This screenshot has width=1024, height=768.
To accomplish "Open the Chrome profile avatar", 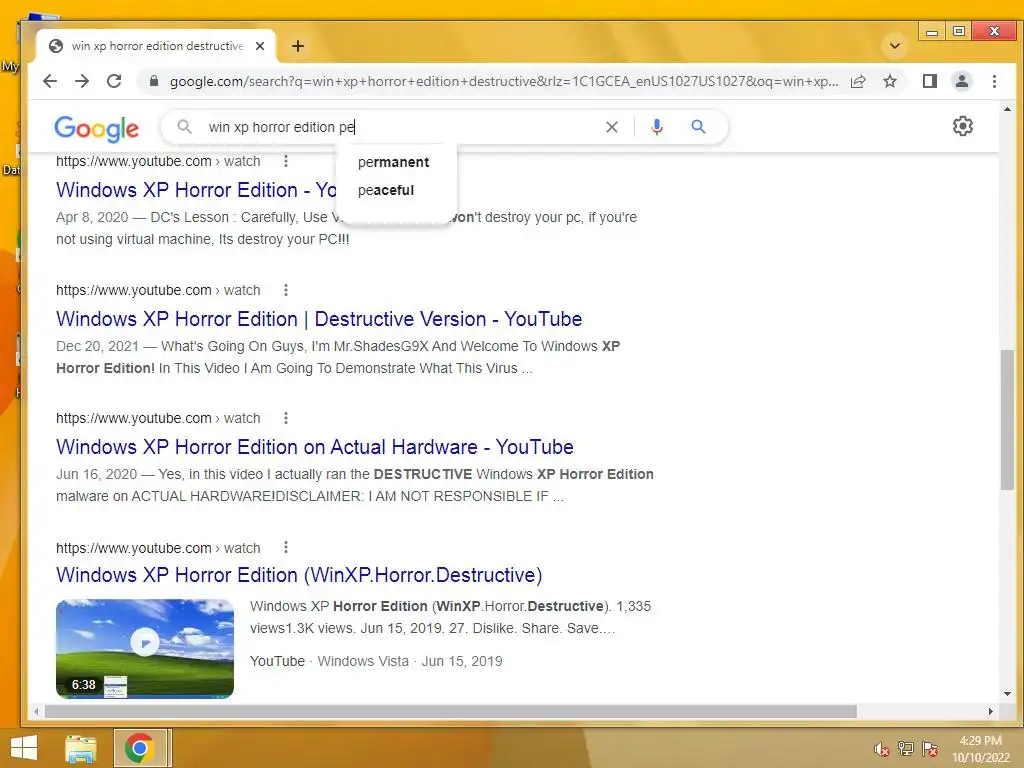I will pos(962,81).
